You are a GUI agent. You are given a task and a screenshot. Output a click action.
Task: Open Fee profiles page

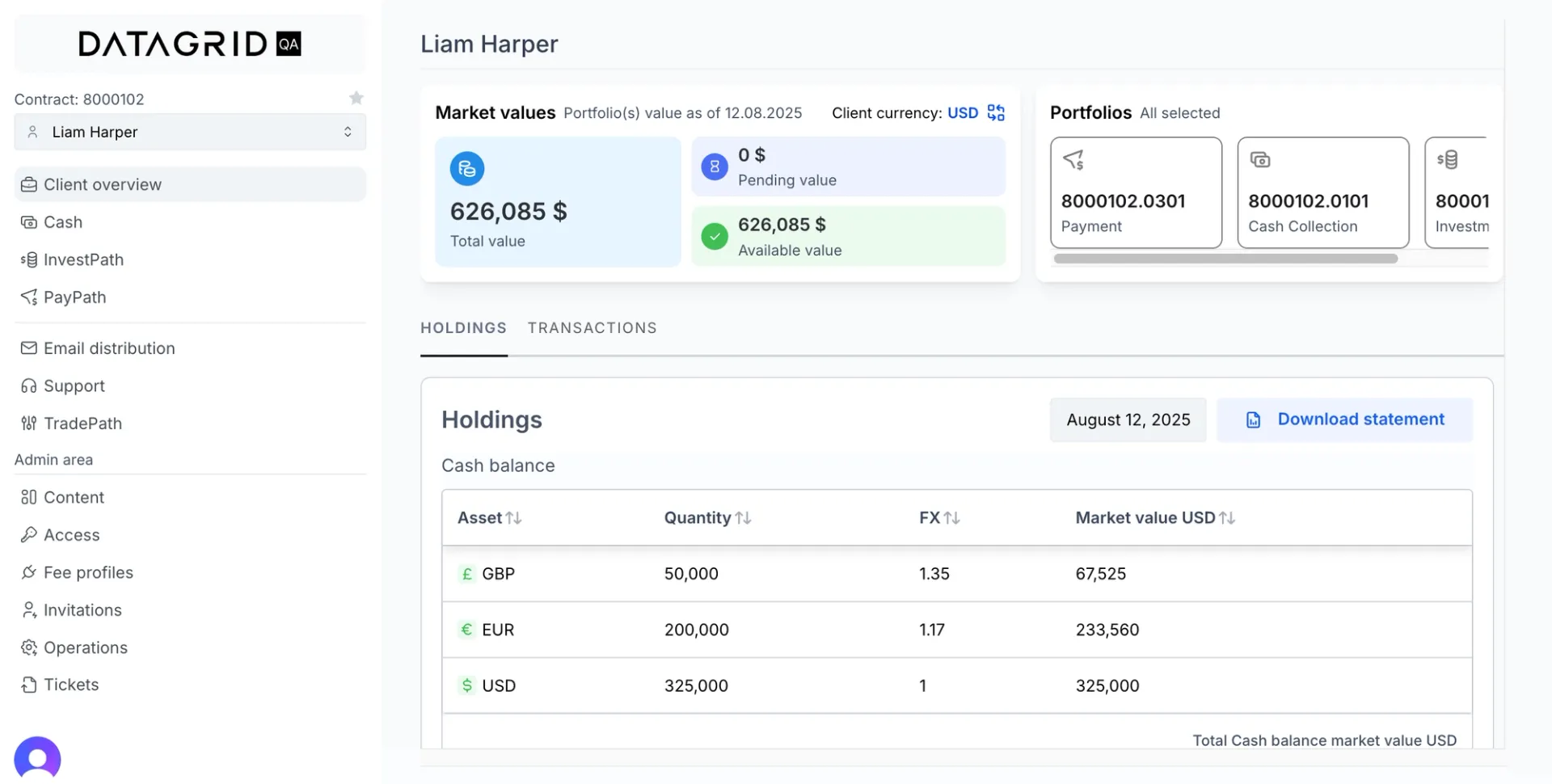pyautogui.click(x=88, y=572)
